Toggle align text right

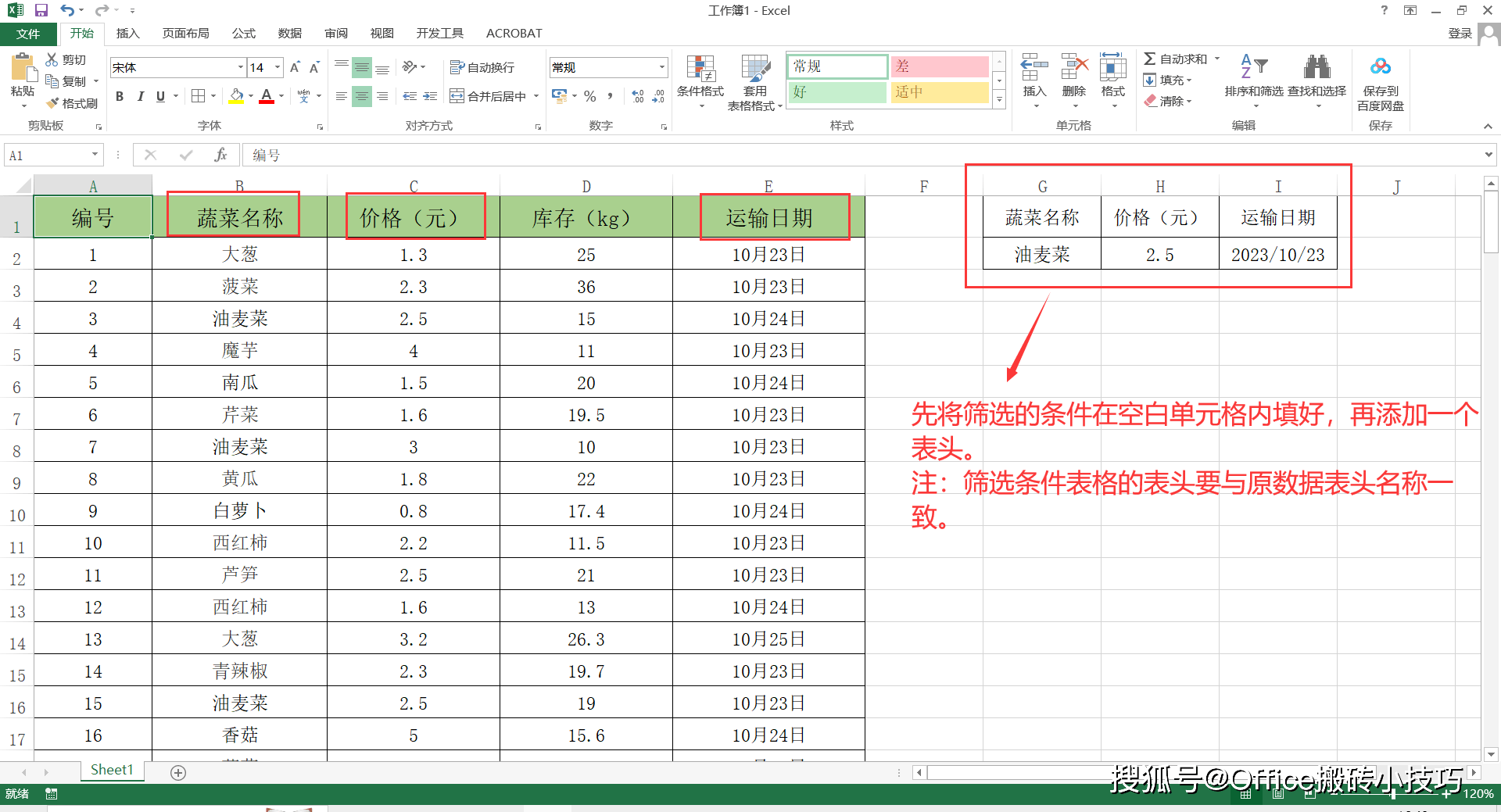pos(382,96)
